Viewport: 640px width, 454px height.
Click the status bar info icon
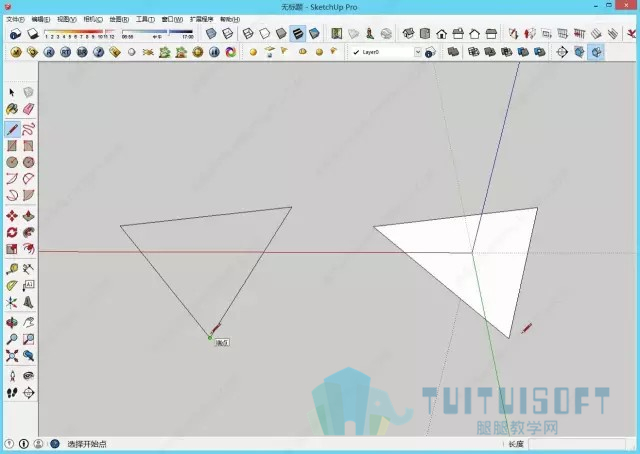24,444
